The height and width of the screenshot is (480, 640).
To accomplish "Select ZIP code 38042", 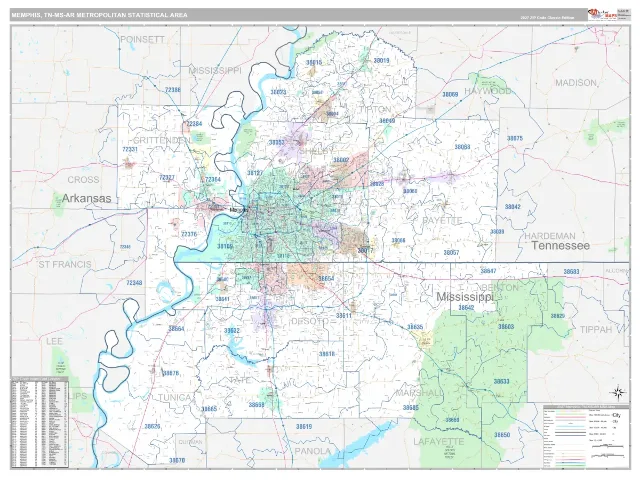I will click(513, 207).
